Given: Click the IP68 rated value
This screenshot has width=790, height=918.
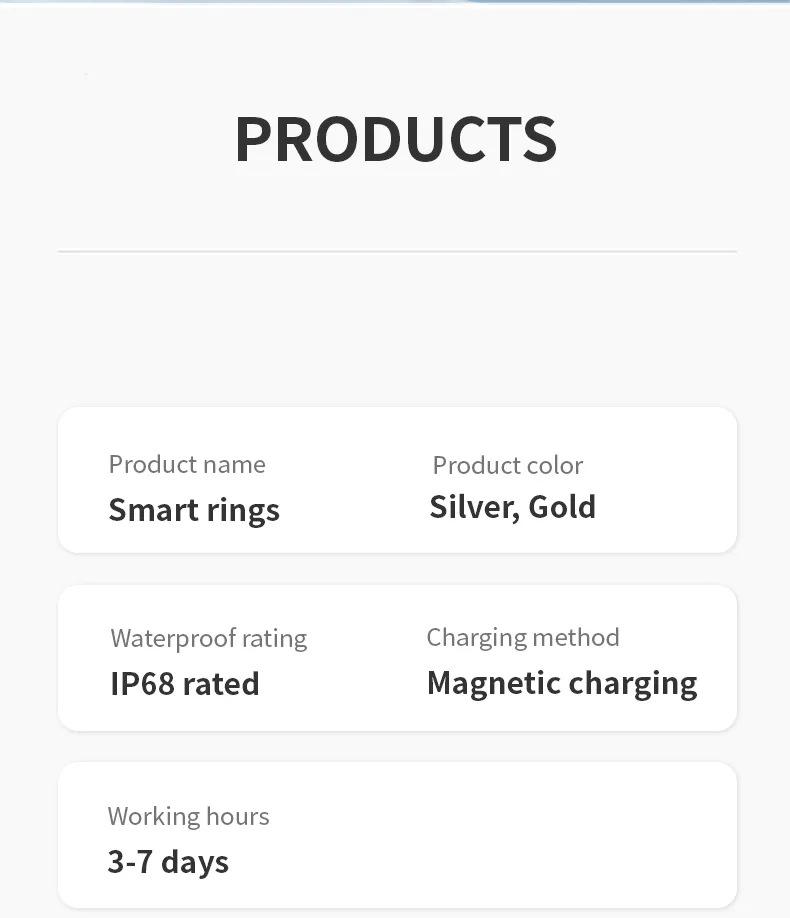Looking at the screenshot, I should 185,684.
